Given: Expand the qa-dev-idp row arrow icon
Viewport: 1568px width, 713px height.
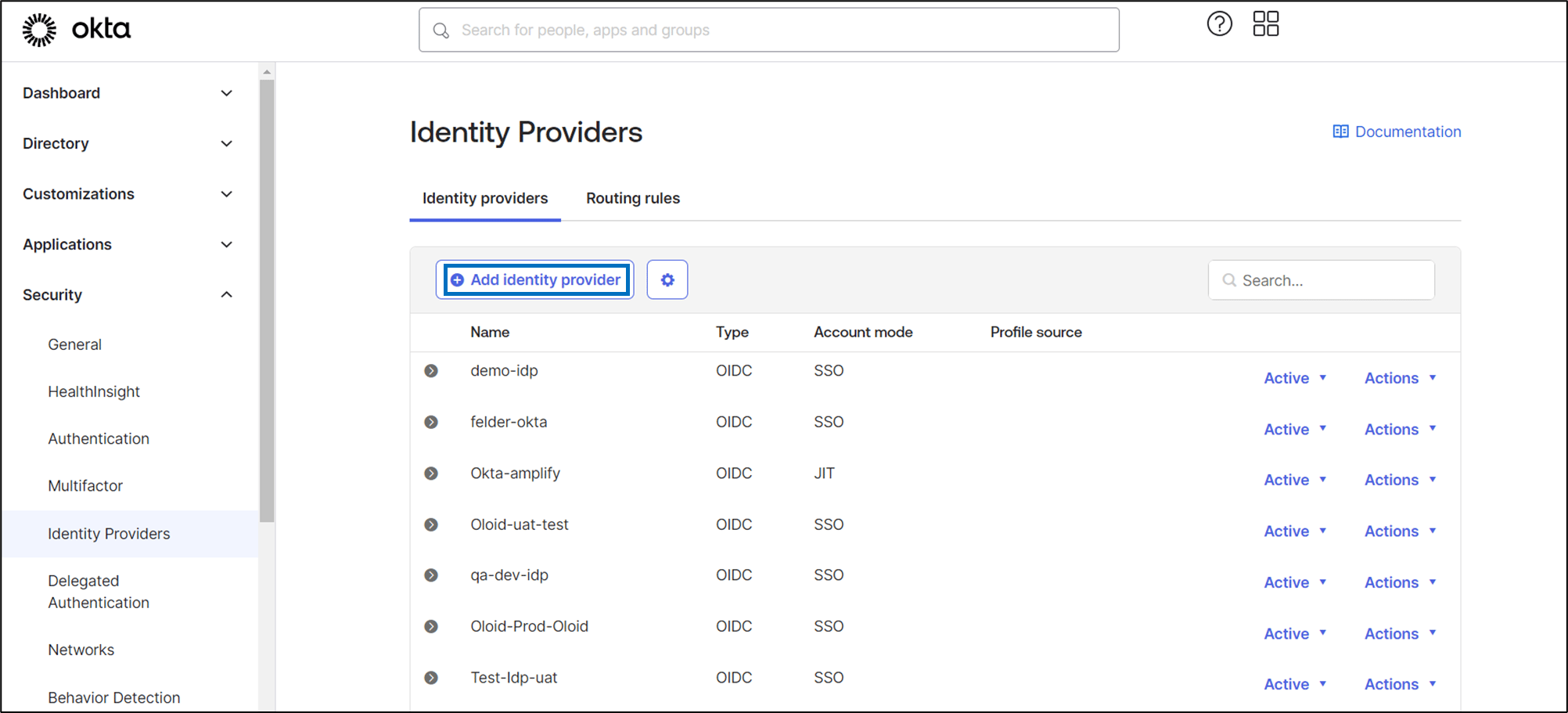Looking at the screenshot, I should [431, 575].
